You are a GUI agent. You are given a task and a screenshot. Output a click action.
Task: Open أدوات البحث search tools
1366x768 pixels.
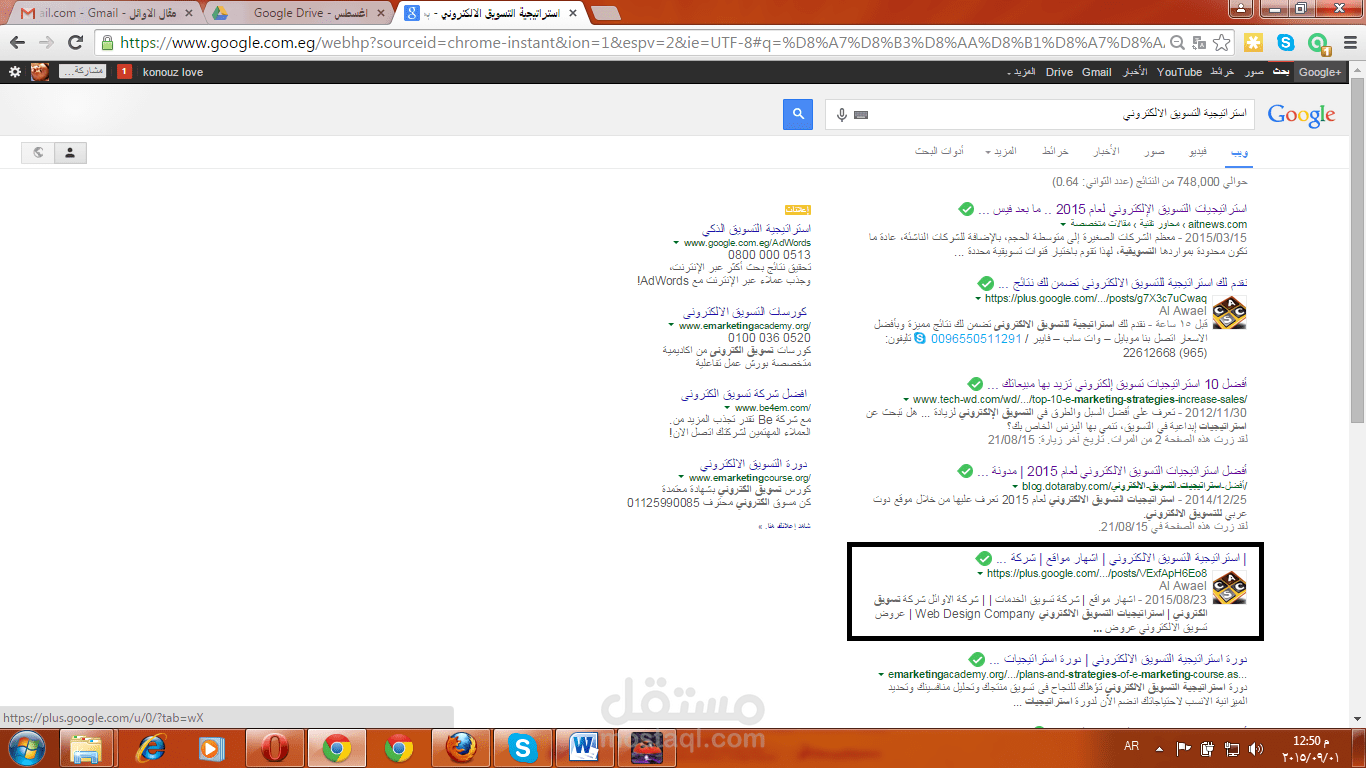coord(939,151)
